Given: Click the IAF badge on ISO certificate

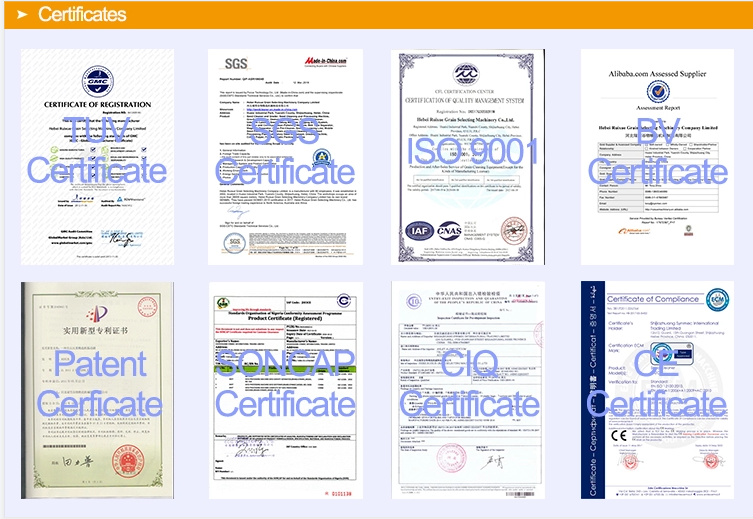Looking at the screenshot, I should [x=418, y=232].
